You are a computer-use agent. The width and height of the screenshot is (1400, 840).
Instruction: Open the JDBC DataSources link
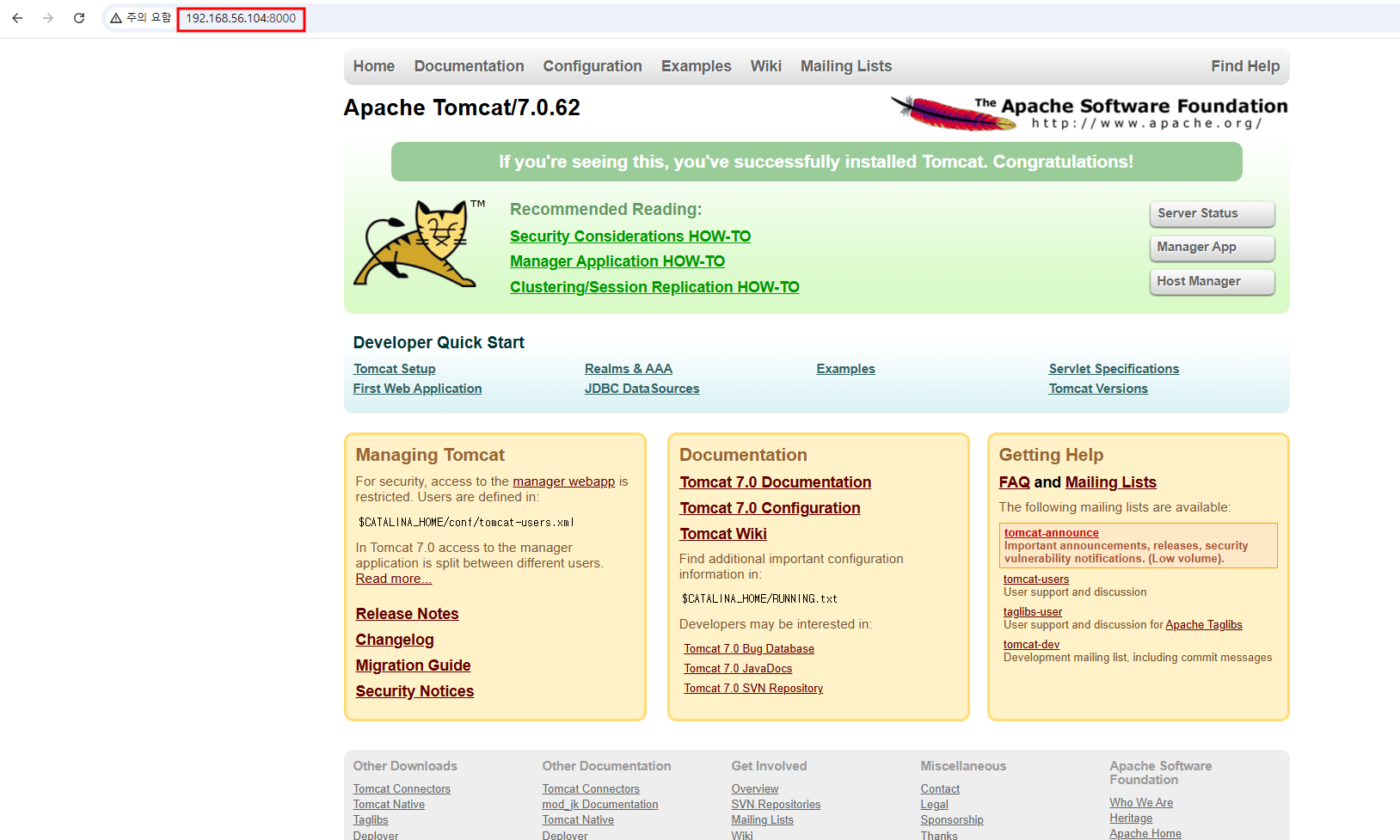pos(642,389)
